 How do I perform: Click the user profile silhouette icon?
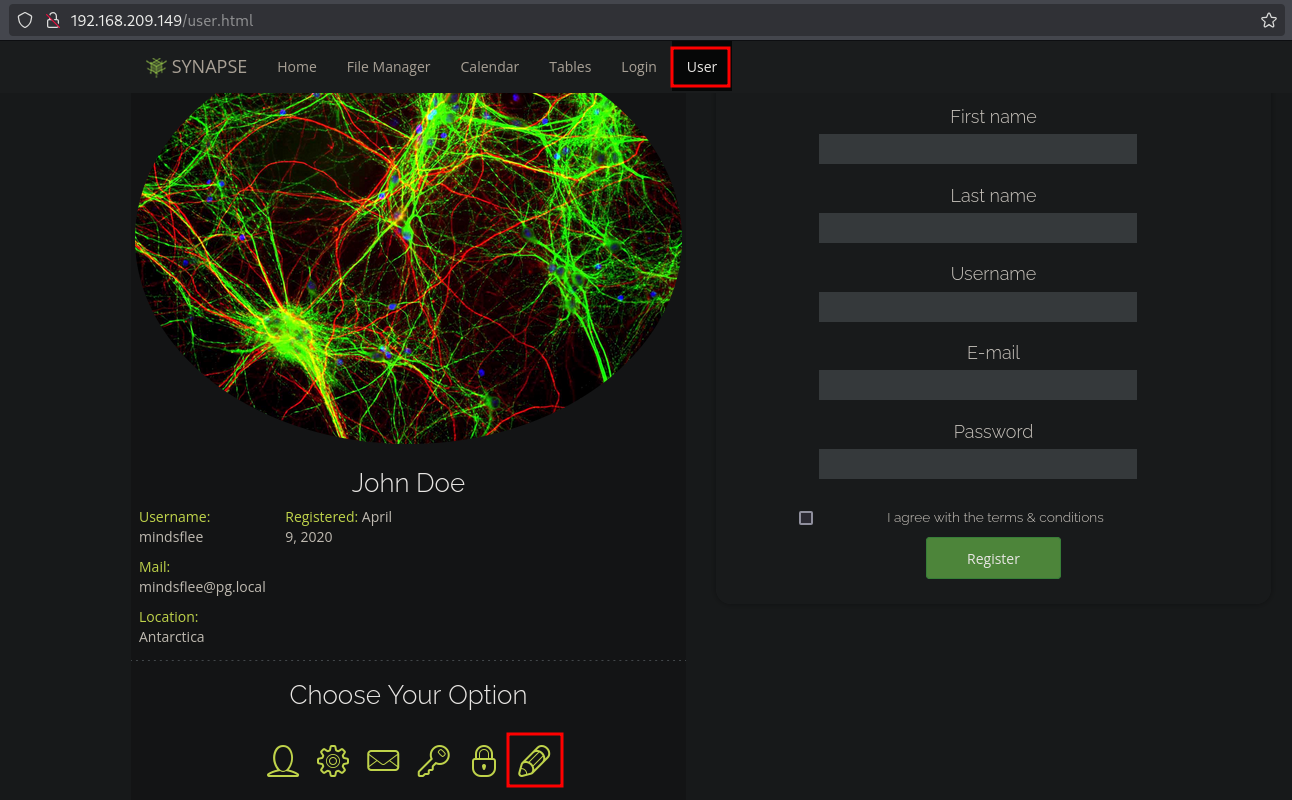[283, 761]
